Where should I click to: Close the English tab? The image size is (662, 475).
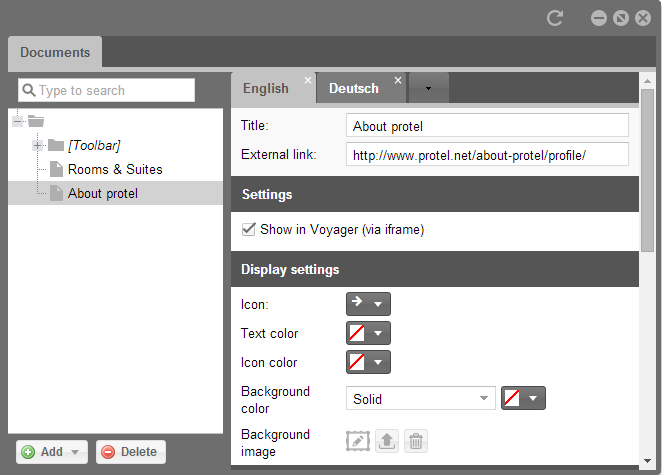pyautogui.click(x=308, y=80)
